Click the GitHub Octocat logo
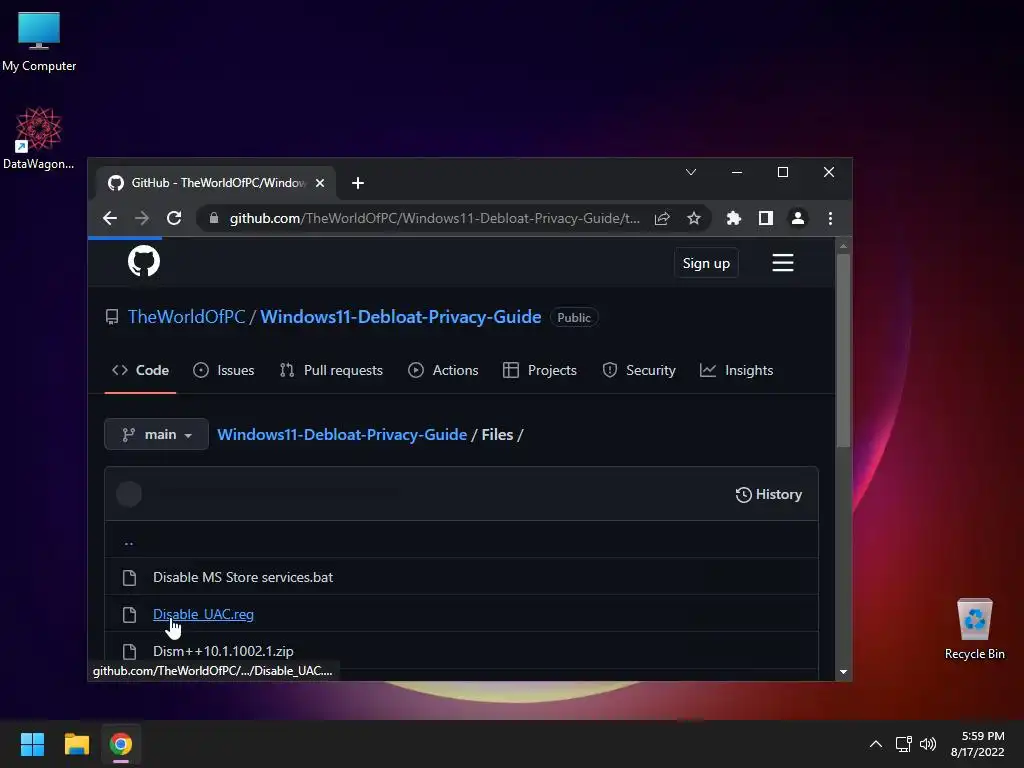1024x768 pixels. [x=144, y=261]
